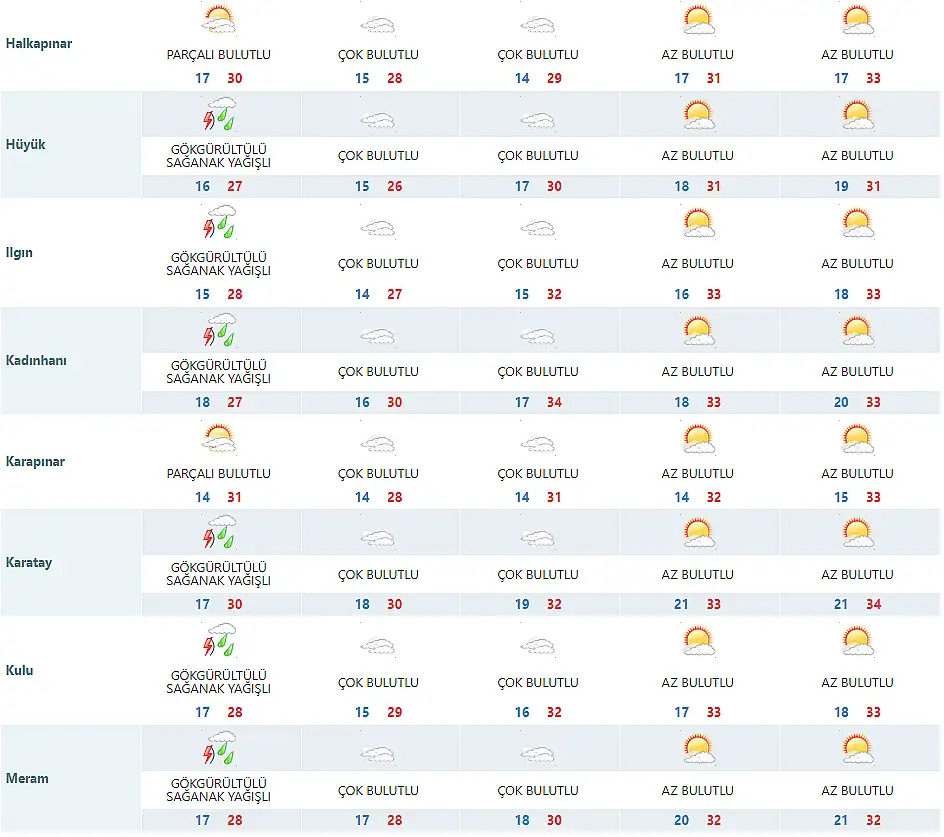Select the partly cloudy icon for Karapınar
The image size is (944, 837).
coord(218,439)
